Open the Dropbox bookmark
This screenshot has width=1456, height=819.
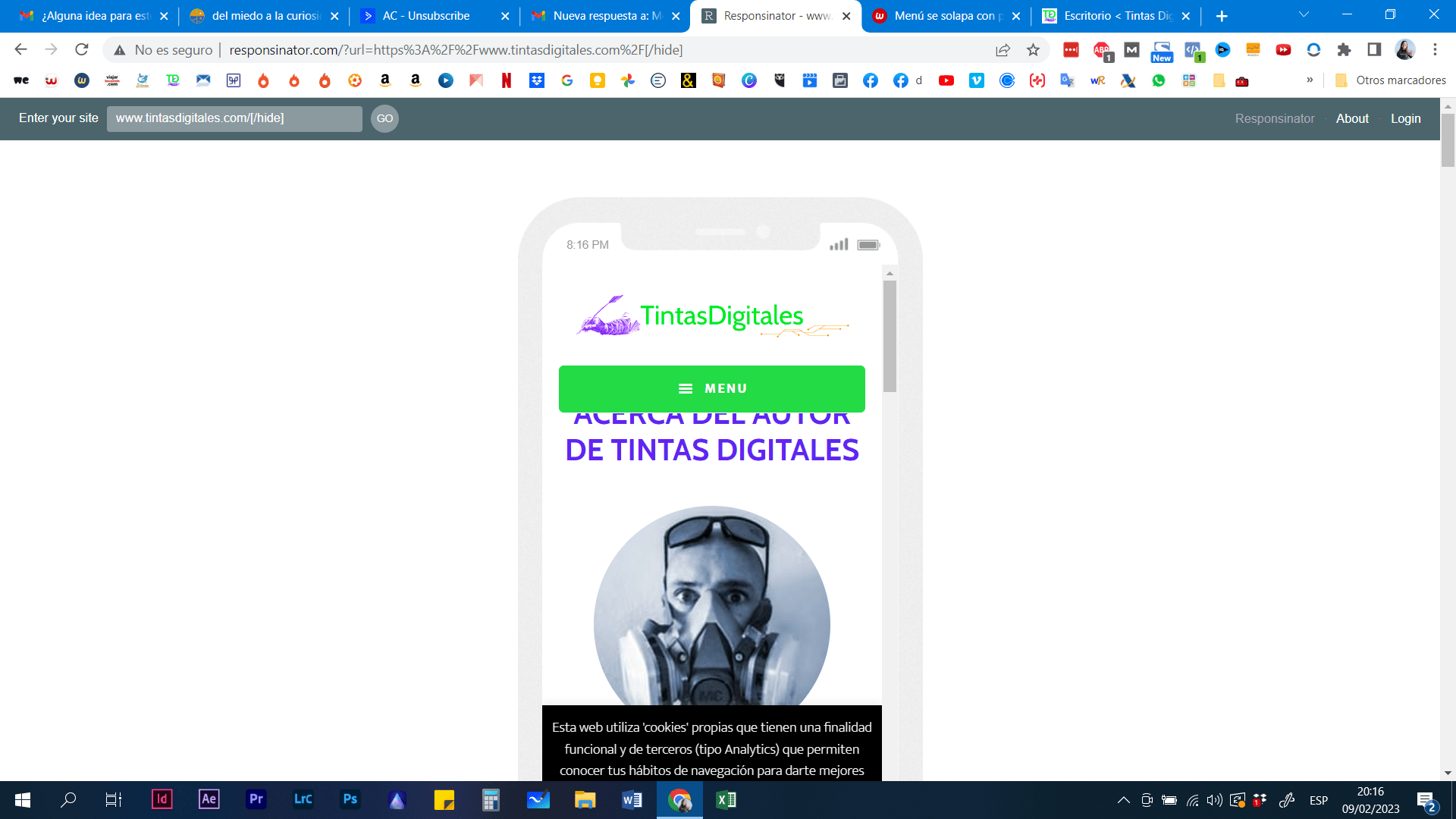[x=537, y=80]
